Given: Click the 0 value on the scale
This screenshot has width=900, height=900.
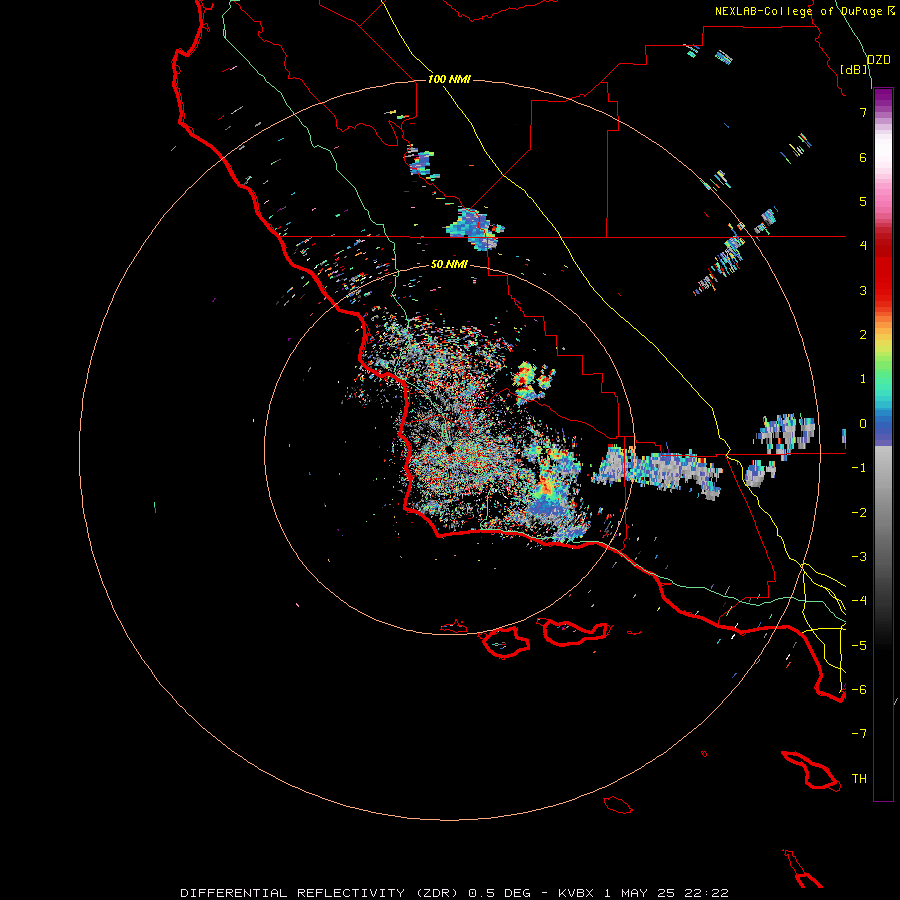Looking at the screenshot, I should point(863,424).
